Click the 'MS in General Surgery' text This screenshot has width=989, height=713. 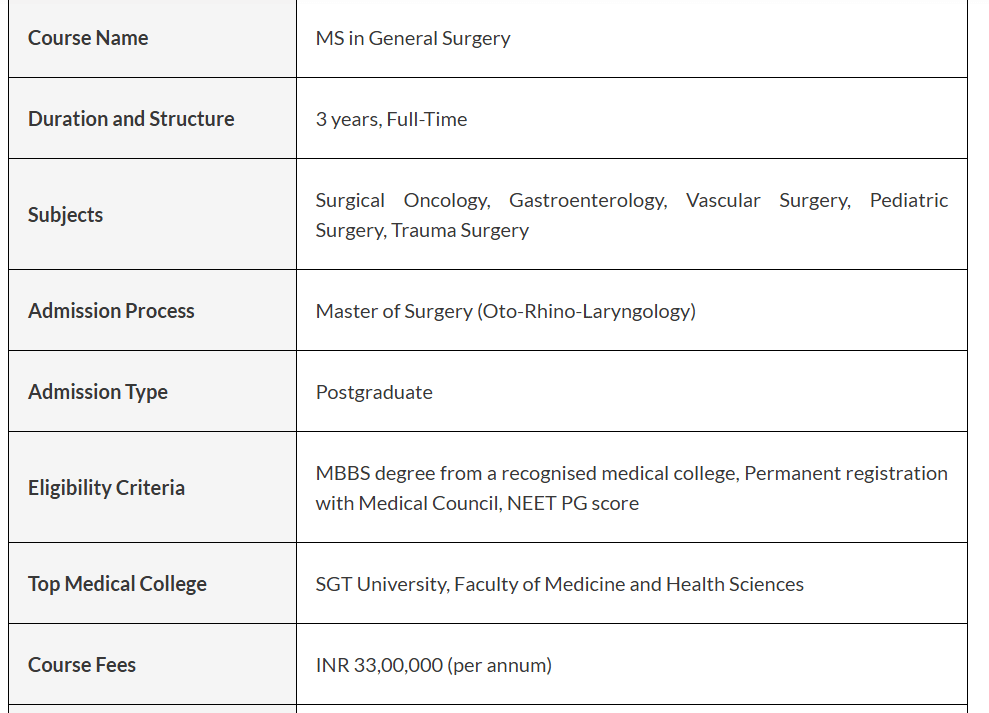(x=412, y=38)
